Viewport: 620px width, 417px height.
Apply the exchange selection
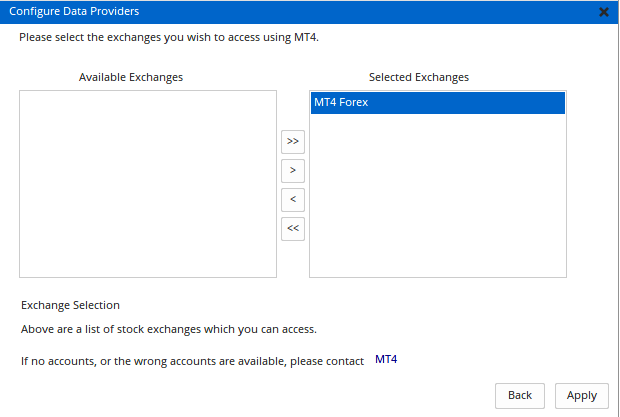coord(581,395)
